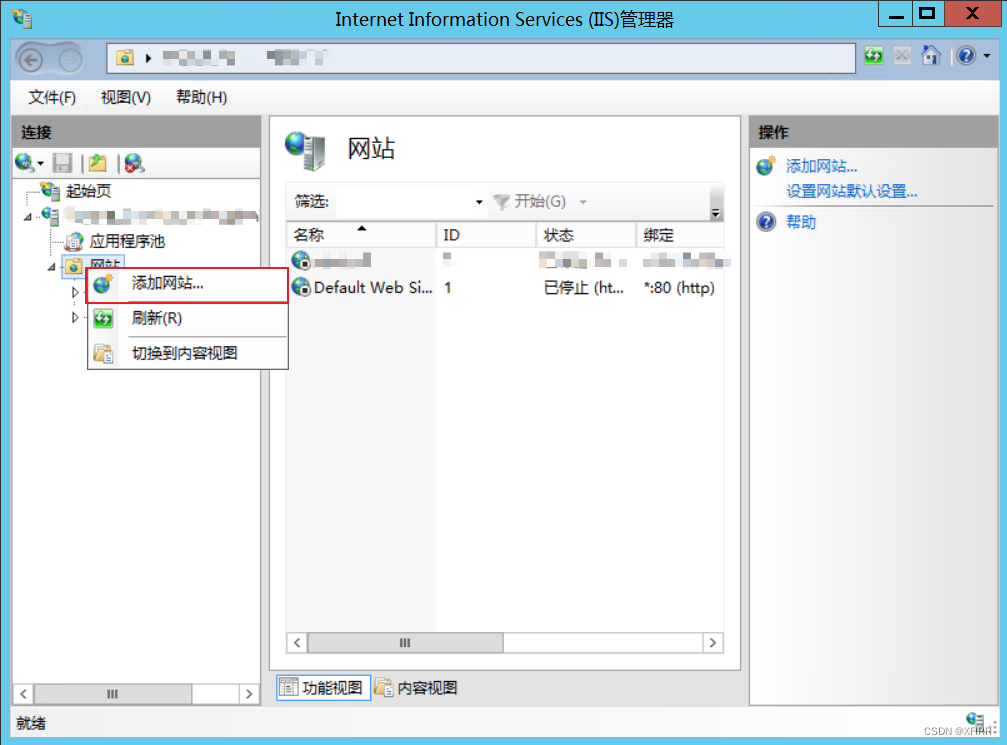This screenshot has height=745, width=1007.
Task: Click the save connections disk icon
Action: [x=62, y=163]
